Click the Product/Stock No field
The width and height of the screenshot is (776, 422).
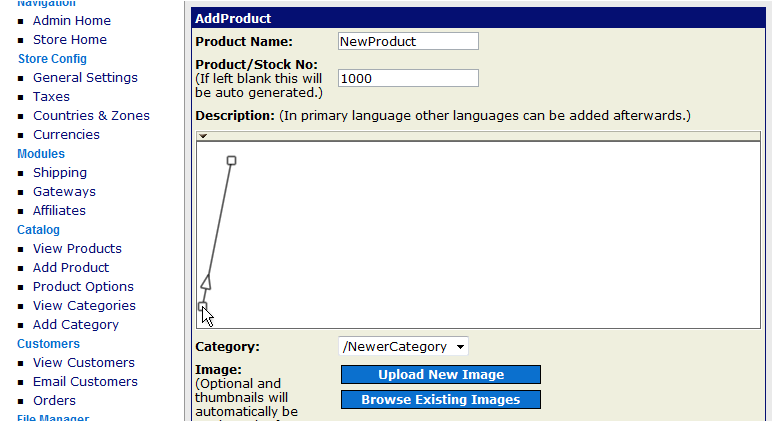click(x=408, y=78)
